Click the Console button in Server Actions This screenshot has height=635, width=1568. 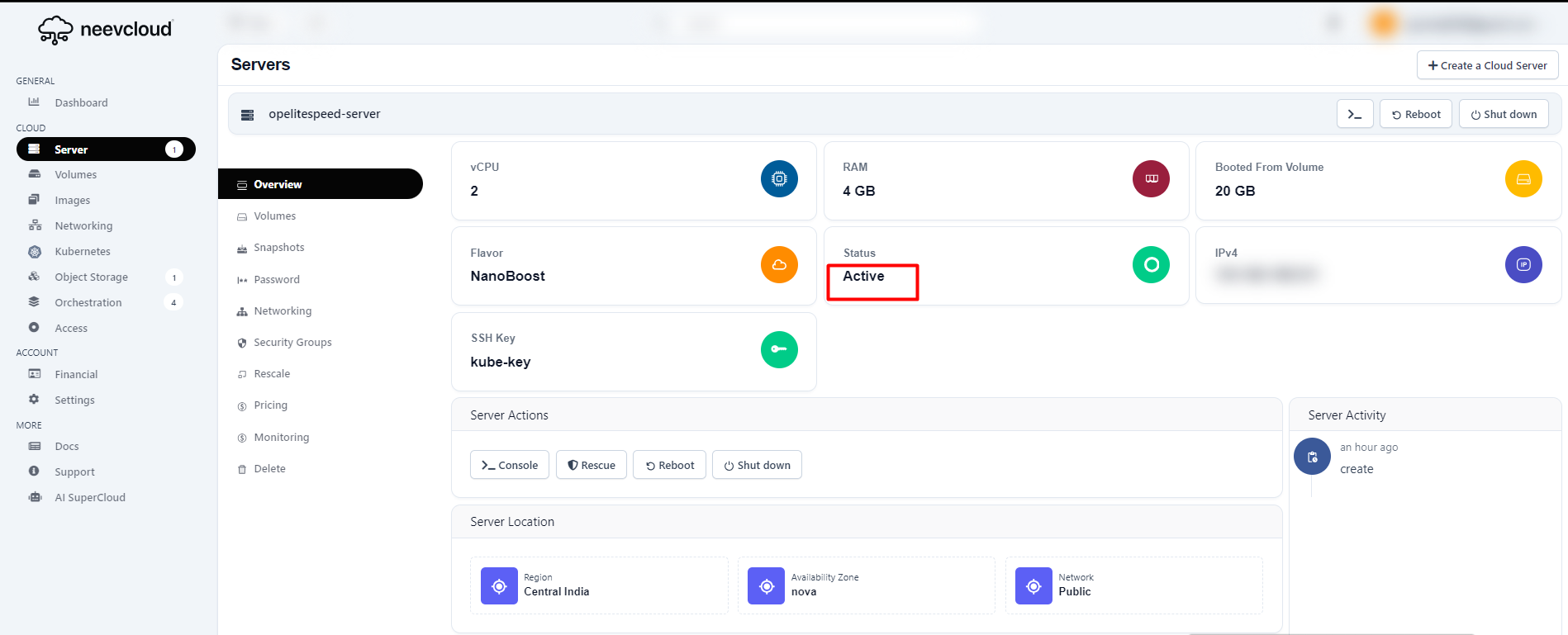510,465
